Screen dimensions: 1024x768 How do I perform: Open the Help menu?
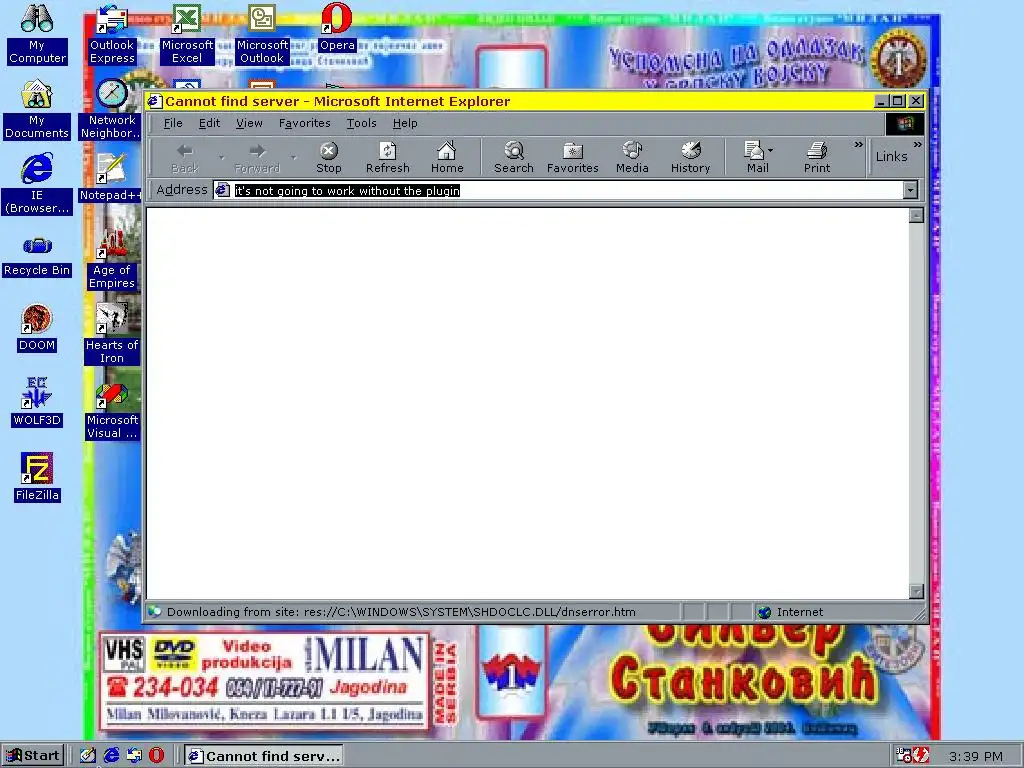coord(405,123)
